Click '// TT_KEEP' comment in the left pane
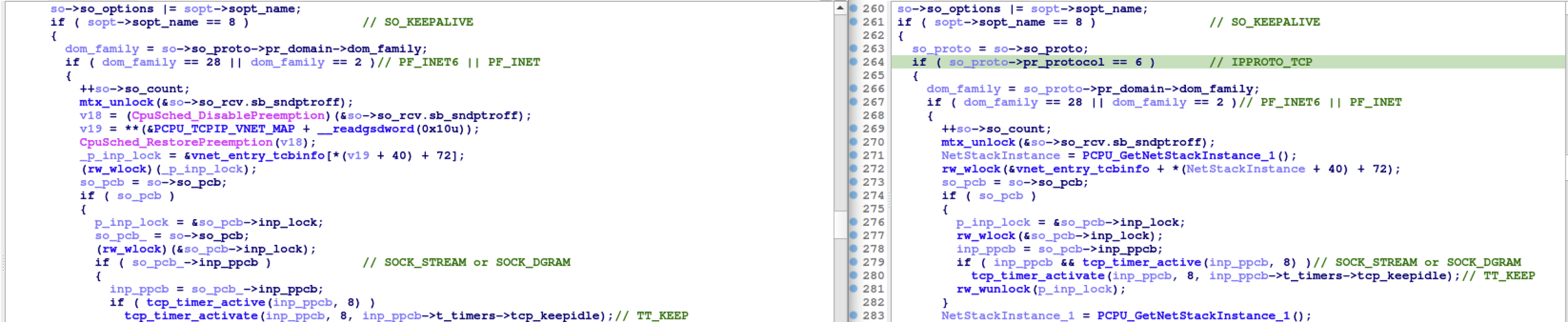This screenshot has width=1568, height=322. 652,316
